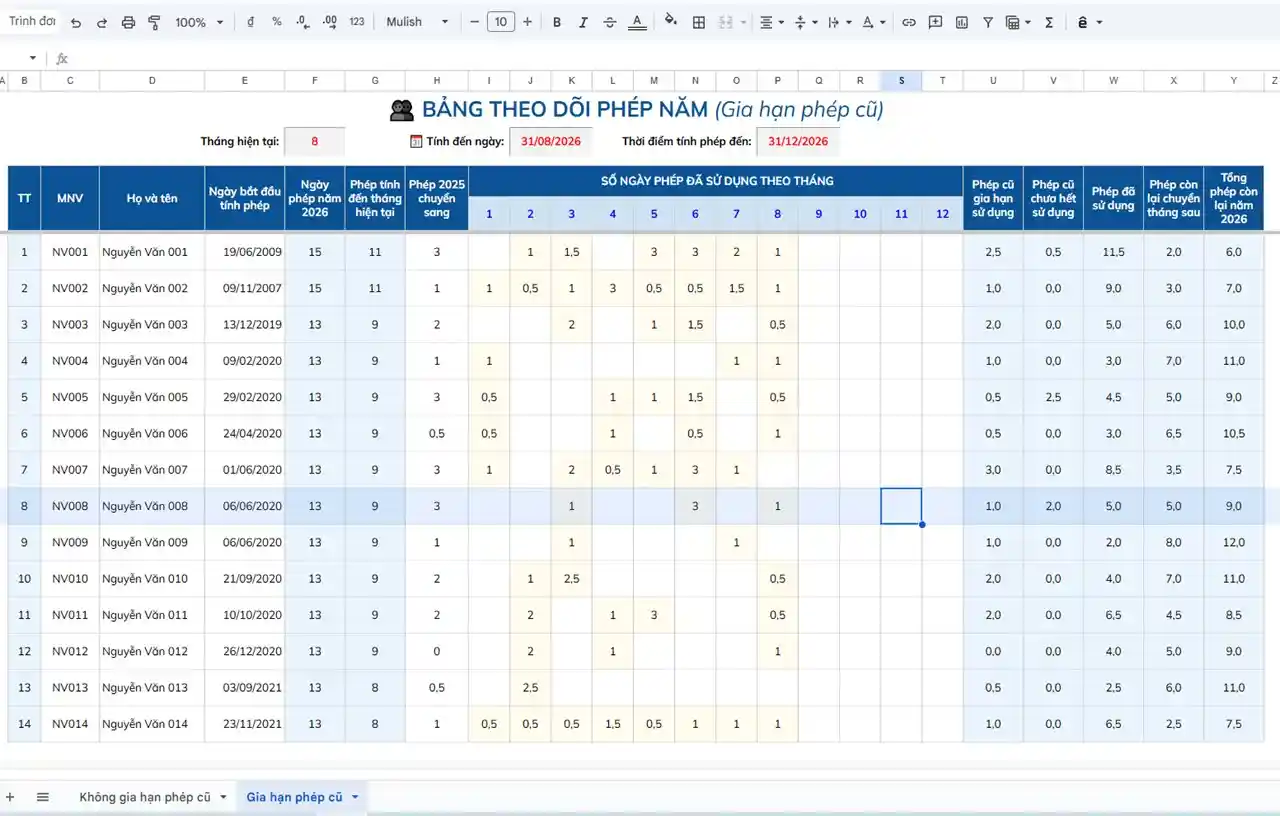The height and width of the screenshot is (816, 1280).
Task: Open the fill color picker
Action: (670, 22)
